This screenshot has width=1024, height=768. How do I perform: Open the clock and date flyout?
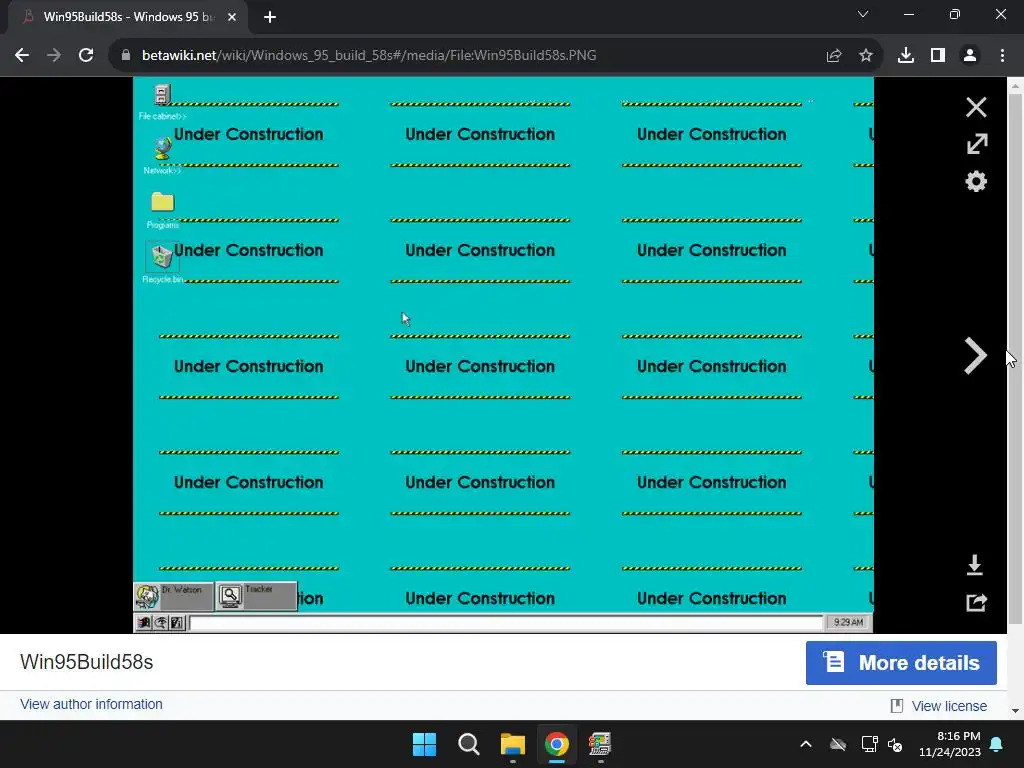(950, 744)
